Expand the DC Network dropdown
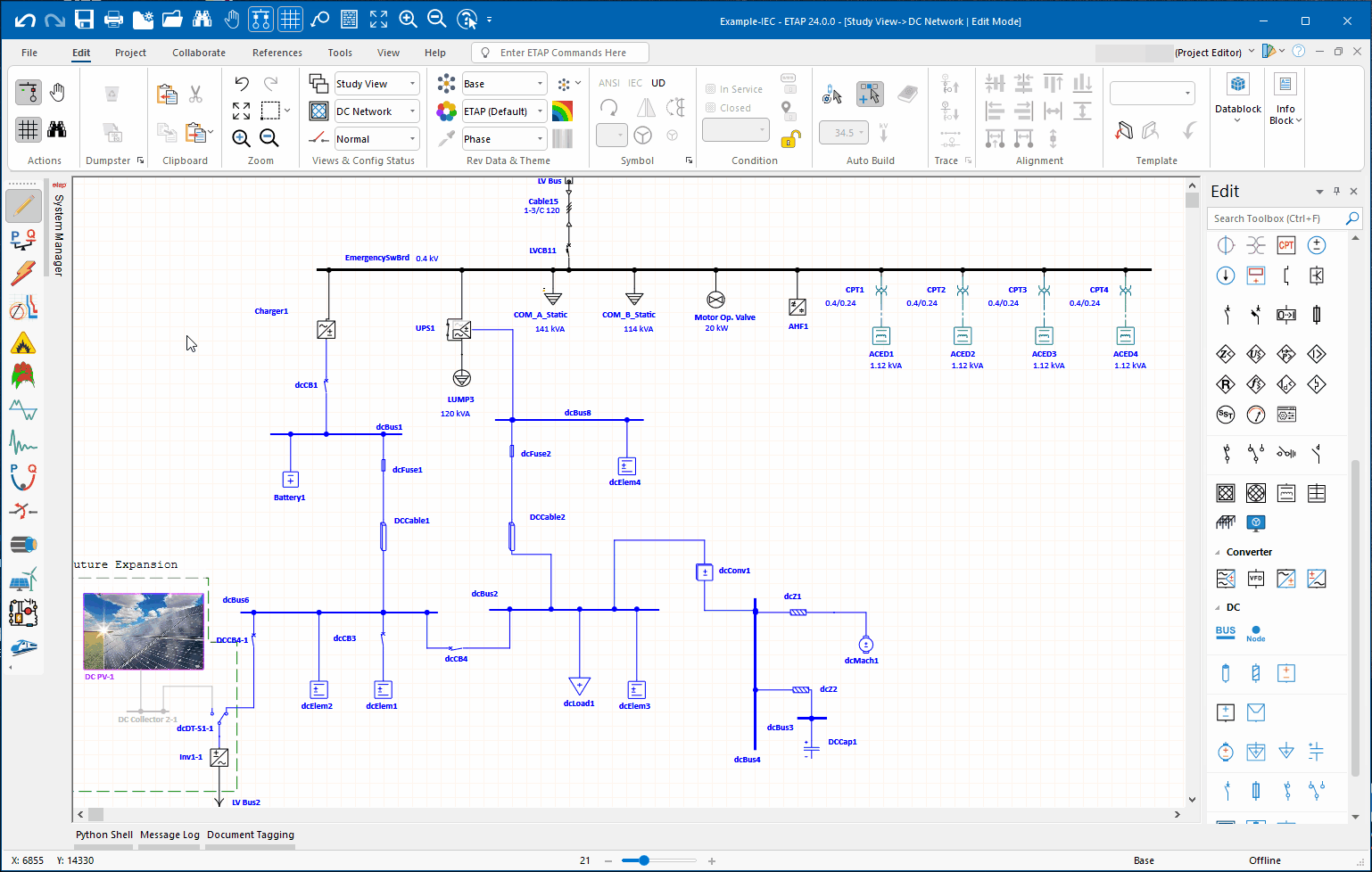The height and width of the screenshot is (872, 1372). pyautogui.click(x=412, y=111)
